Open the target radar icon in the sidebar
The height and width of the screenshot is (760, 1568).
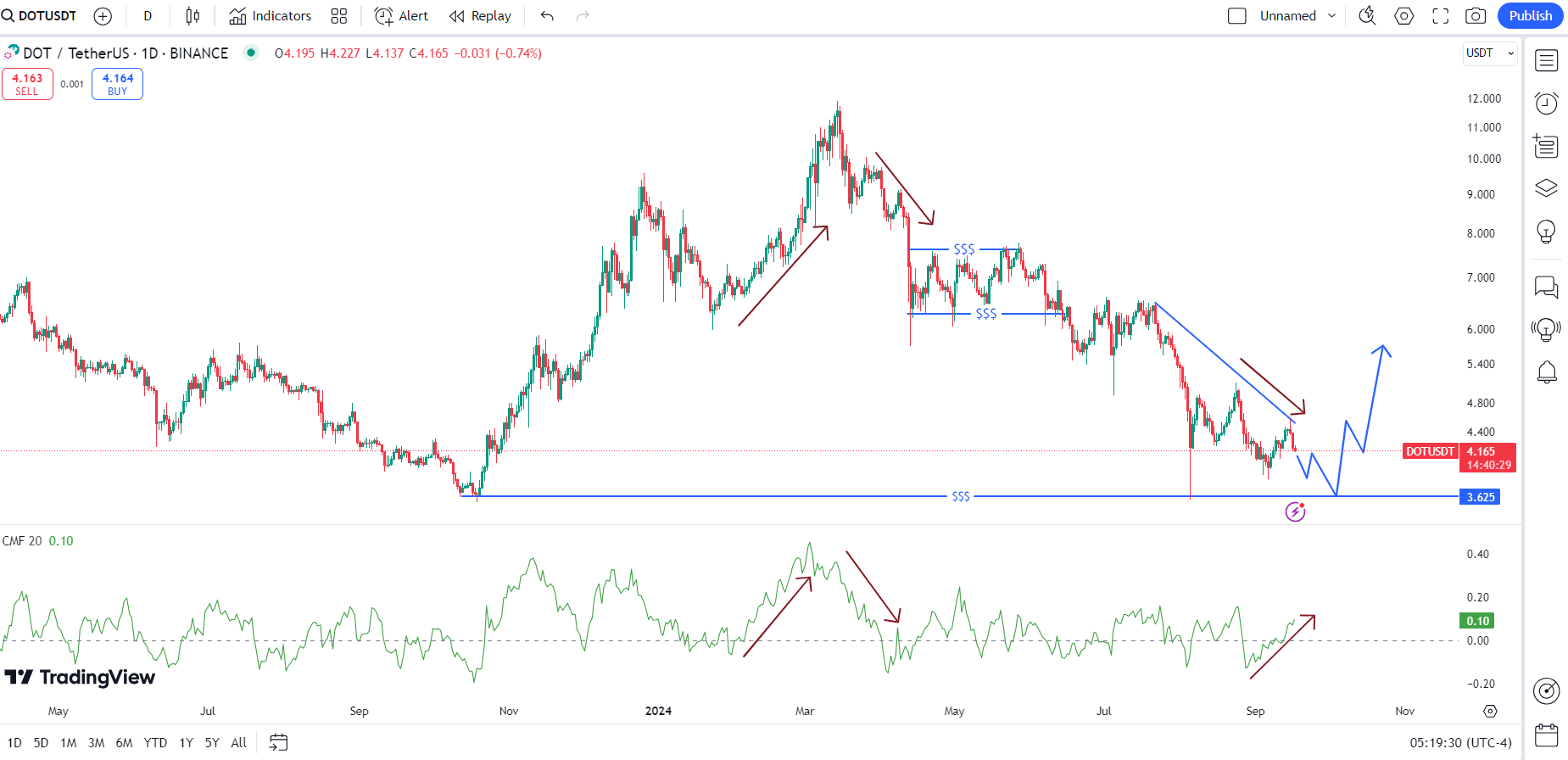(1546, 691)
